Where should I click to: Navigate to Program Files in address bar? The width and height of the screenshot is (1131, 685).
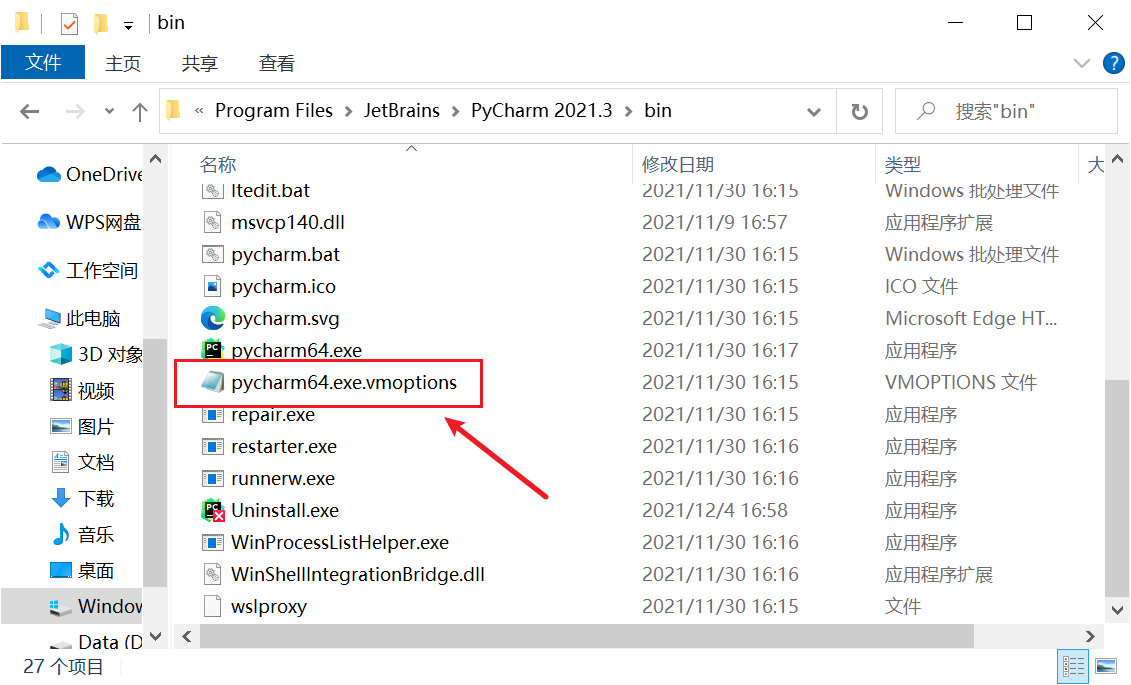click(x=274, y=110)
